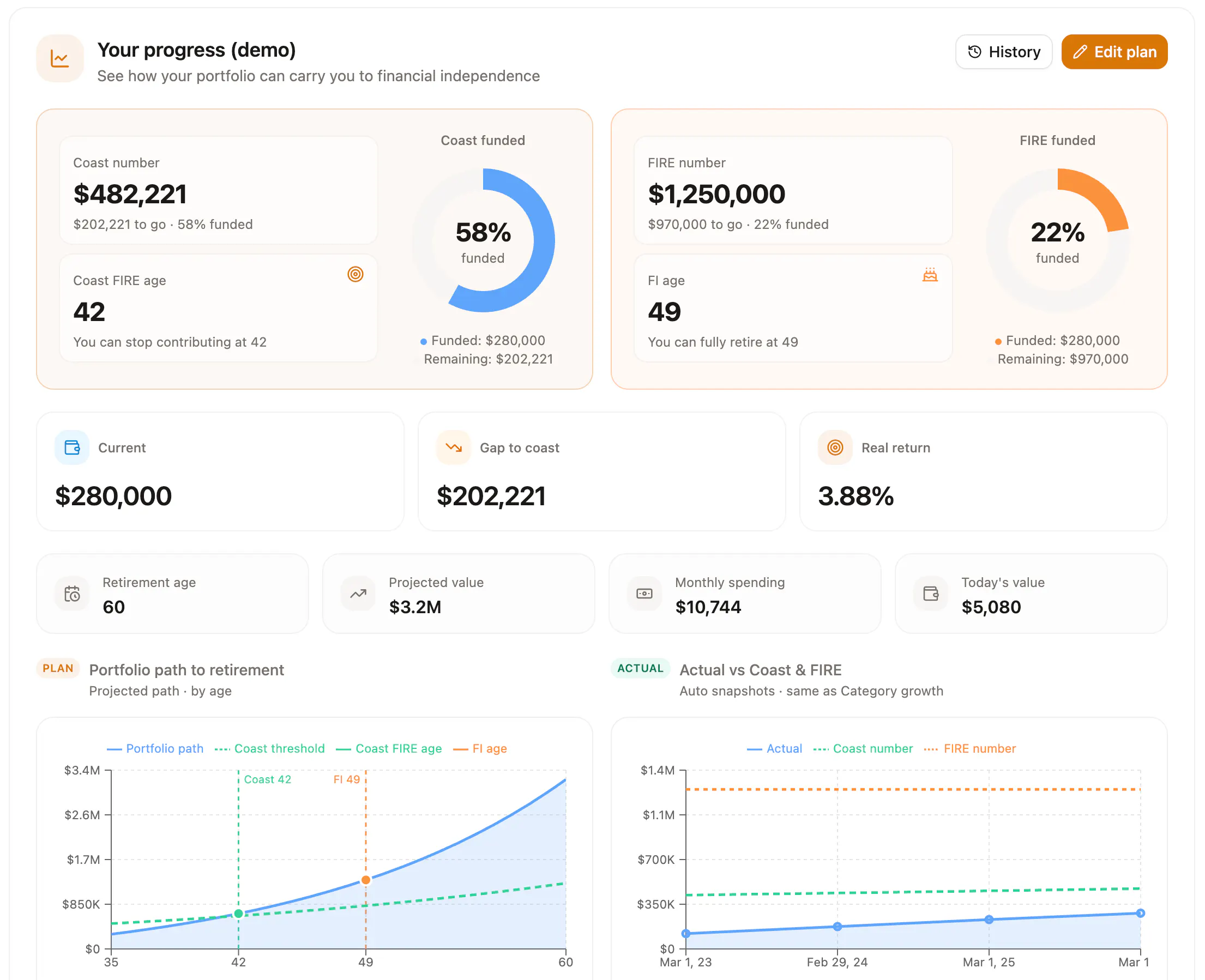Toggle the Coast number chart legend entry
1205x980 pixels.
click(863, 748)
